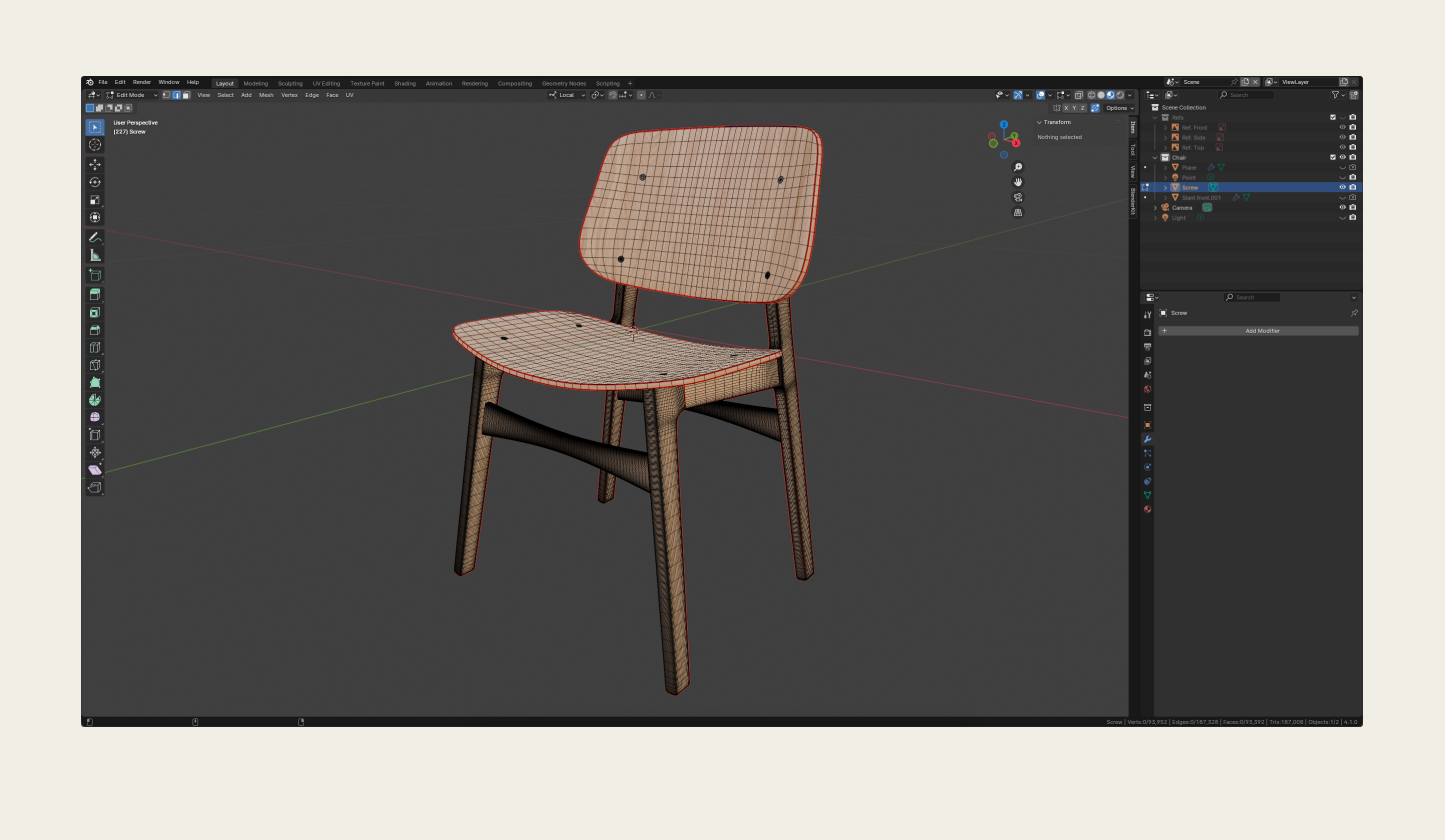Viewport: 1445px width, 840px height.
Task: Click the Y axis on navigation gizmo
Action: (x=1014, y=135)
